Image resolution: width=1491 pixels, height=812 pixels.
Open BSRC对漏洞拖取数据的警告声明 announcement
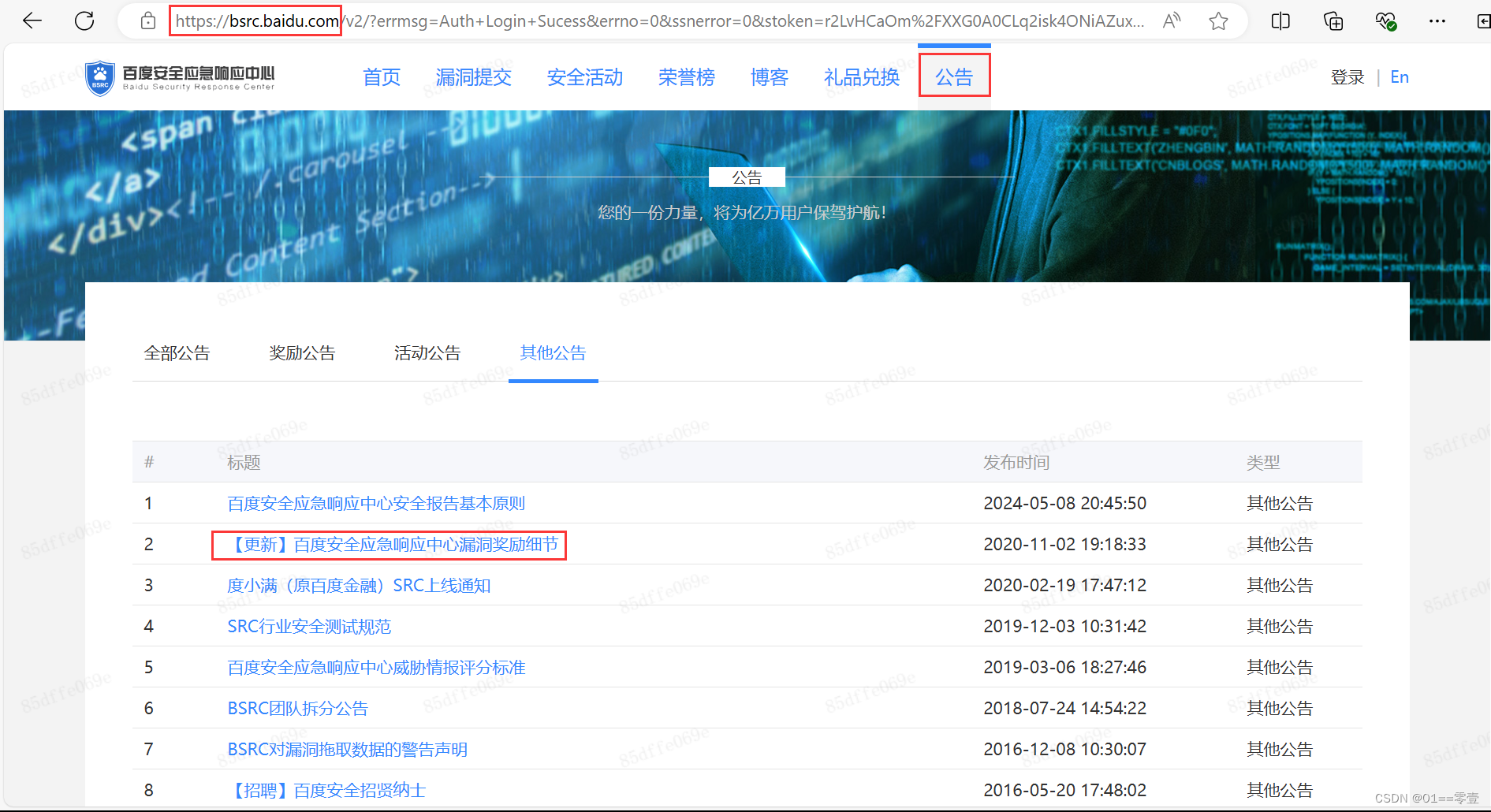[x=347, y=750]
